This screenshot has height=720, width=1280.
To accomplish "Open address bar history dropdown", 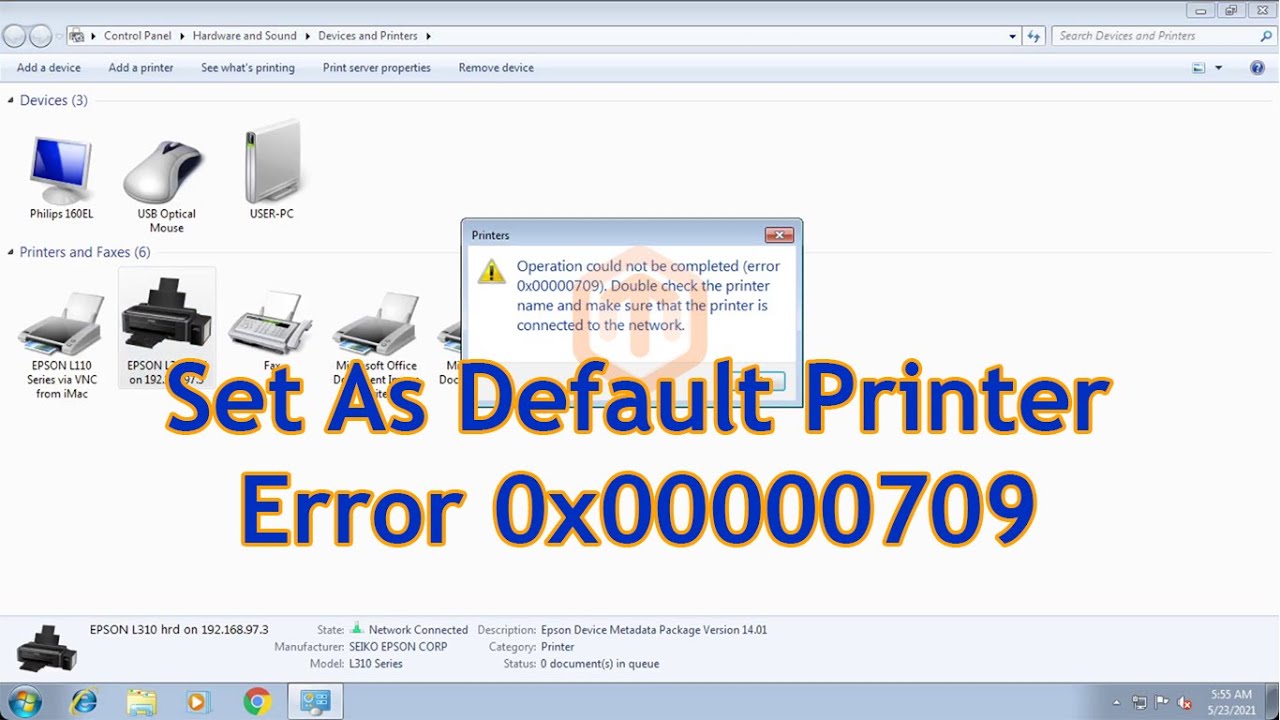I will click(x=1012, y=36).
